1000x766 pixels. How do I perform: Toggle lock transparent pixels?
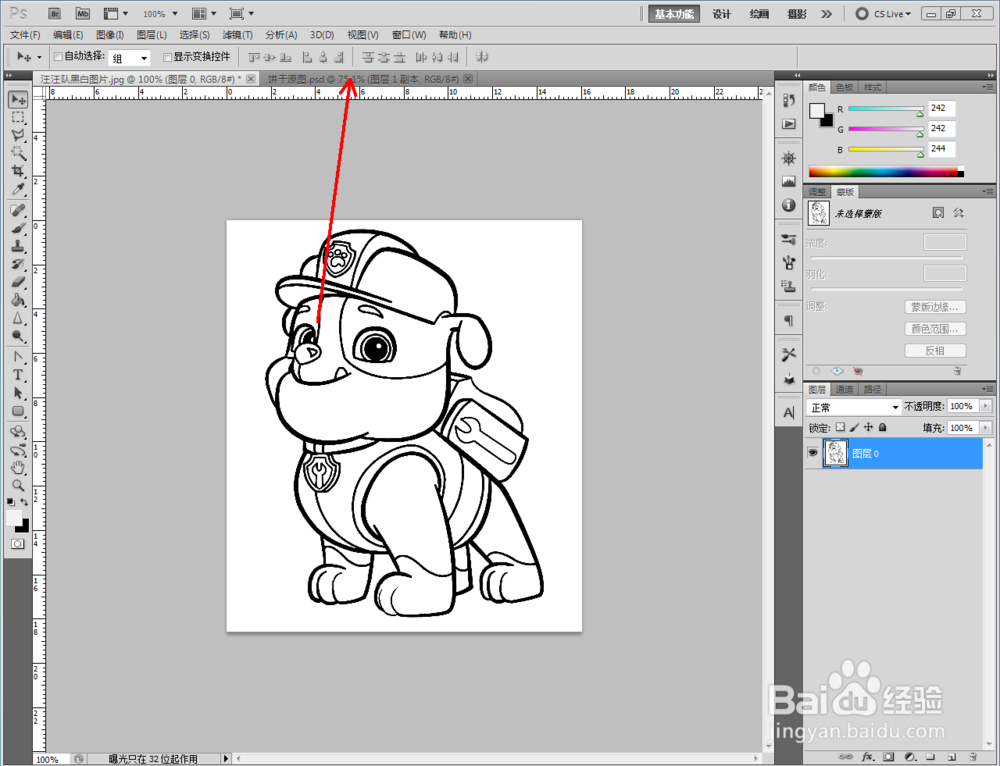coord(840,427)
